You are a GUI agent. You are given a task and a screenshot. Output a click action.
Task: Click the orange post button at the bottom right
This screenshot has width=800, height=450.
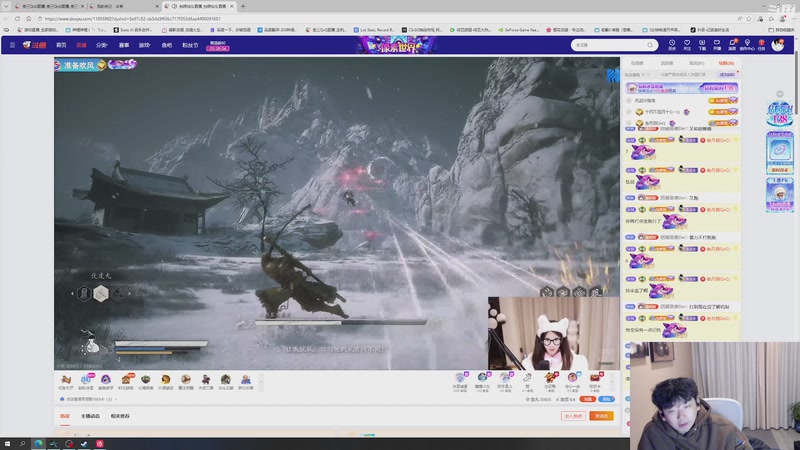click(x=602, y=416)
